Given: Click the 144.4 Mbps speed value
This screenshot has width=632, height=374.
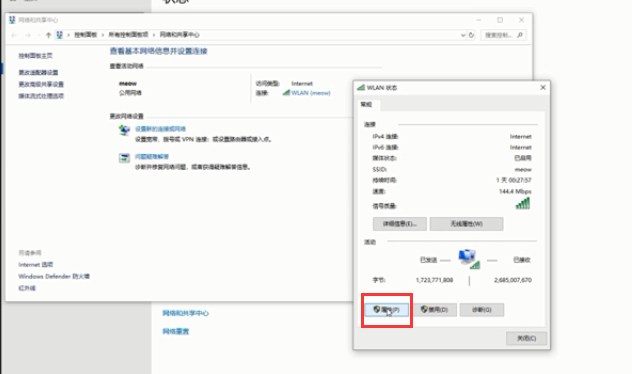Looking at the screenshot, I should click(515, 191).
